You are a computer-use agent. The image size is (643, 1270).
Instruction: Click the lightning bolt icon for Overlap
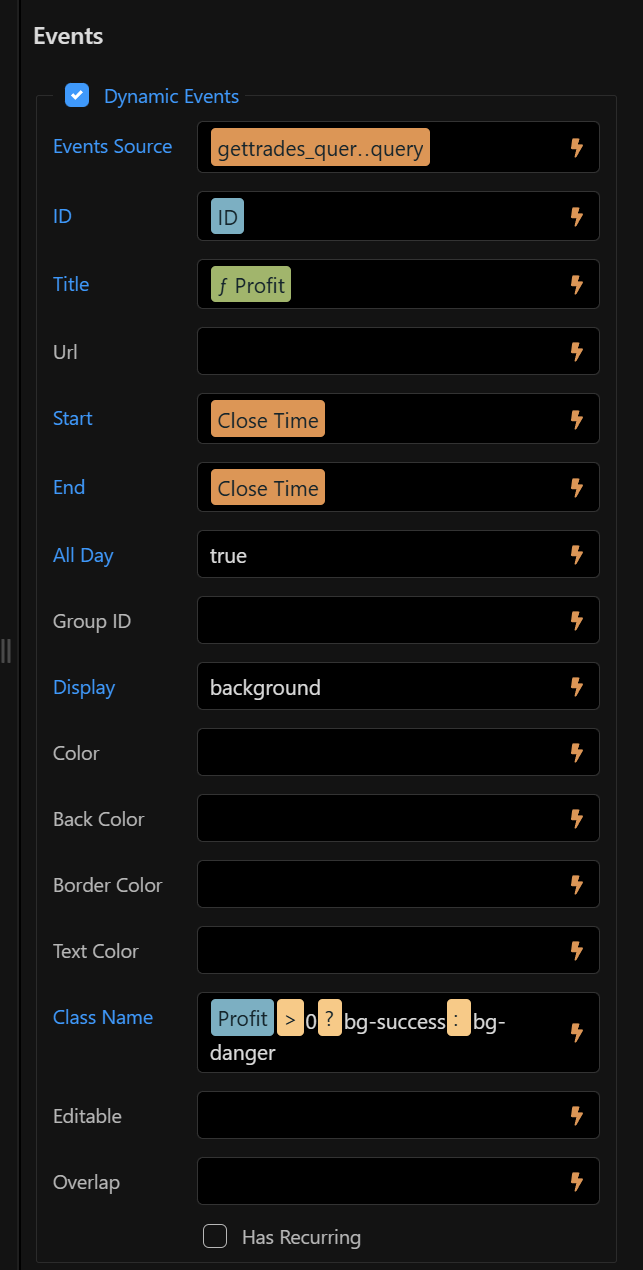click(x=576, y=1181)
